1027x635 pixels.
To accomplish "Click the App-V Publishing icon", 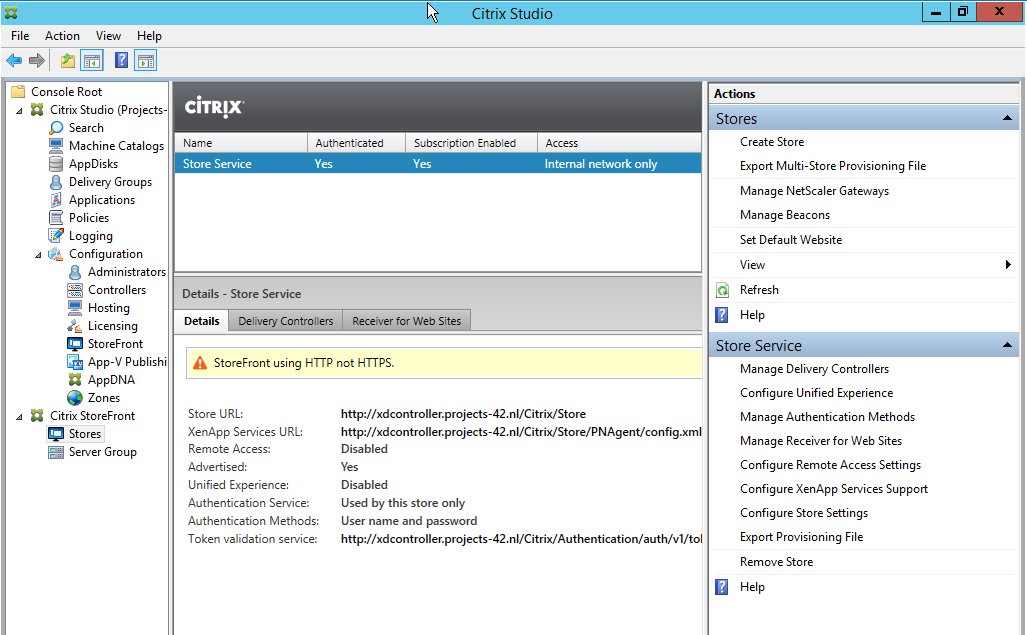I will click(x=76, y=361).
